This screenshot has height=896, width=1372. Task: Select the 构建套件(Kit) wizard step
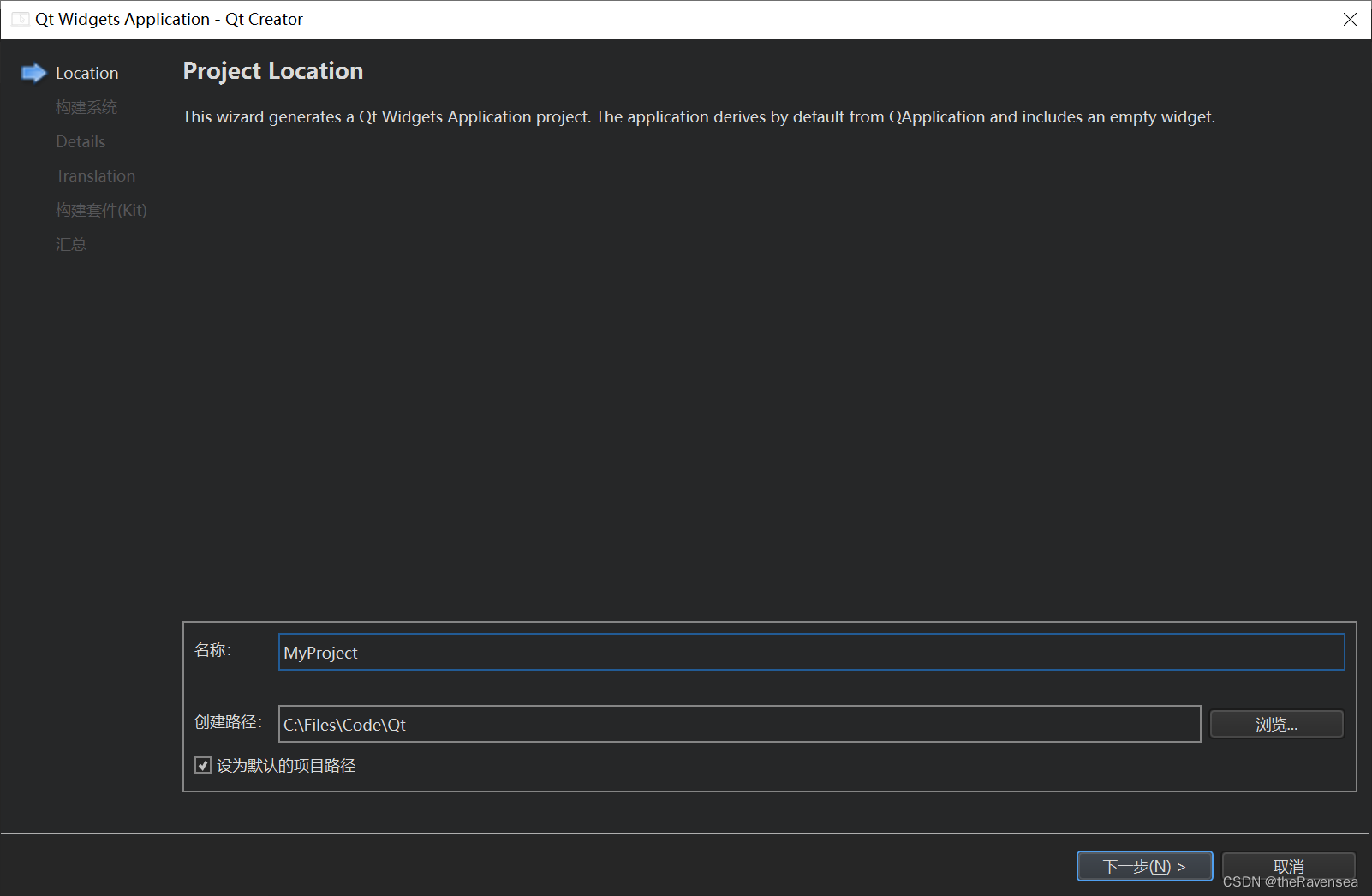101,210
